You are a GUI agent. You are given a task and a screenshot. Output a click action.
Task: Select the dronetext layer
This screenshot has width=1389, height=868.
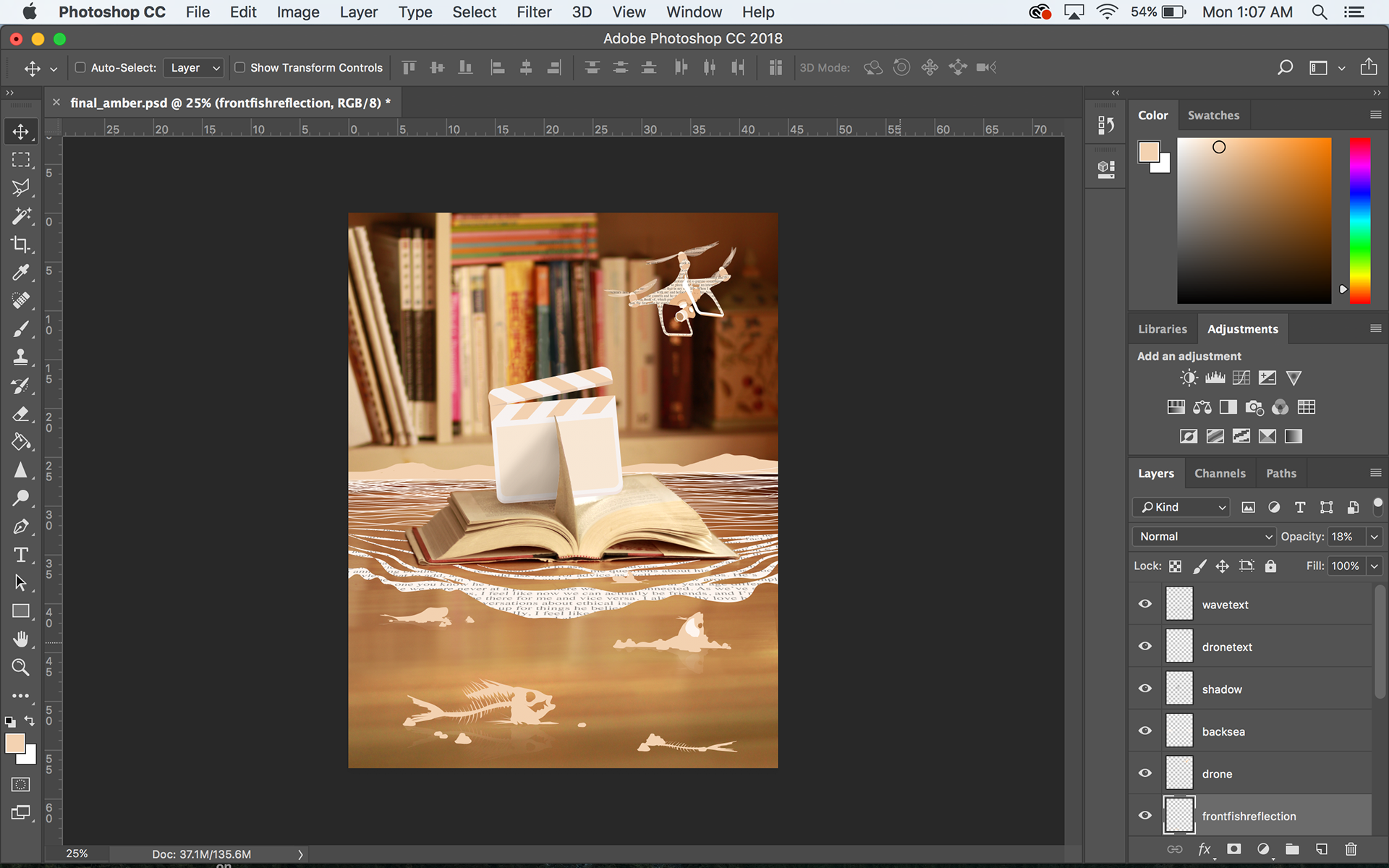click(1226, 647)
